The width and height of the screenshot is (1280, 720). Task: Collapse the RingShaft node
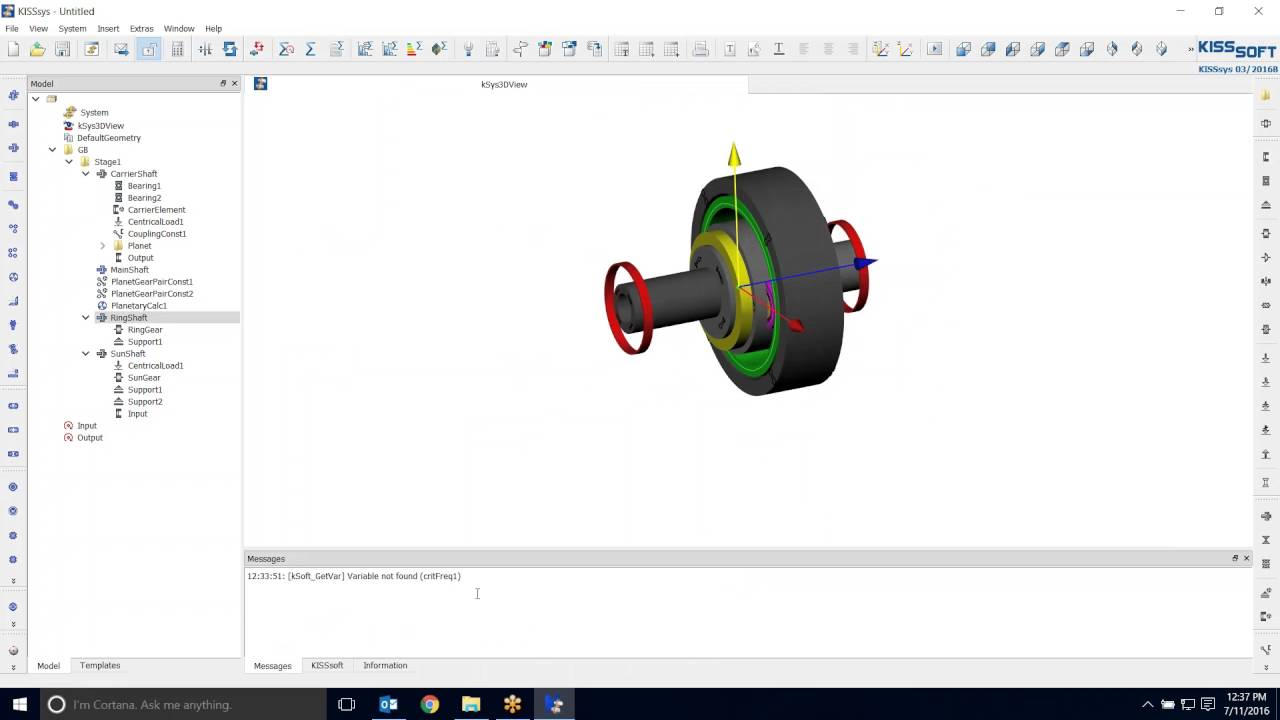[x=86, y=318]
